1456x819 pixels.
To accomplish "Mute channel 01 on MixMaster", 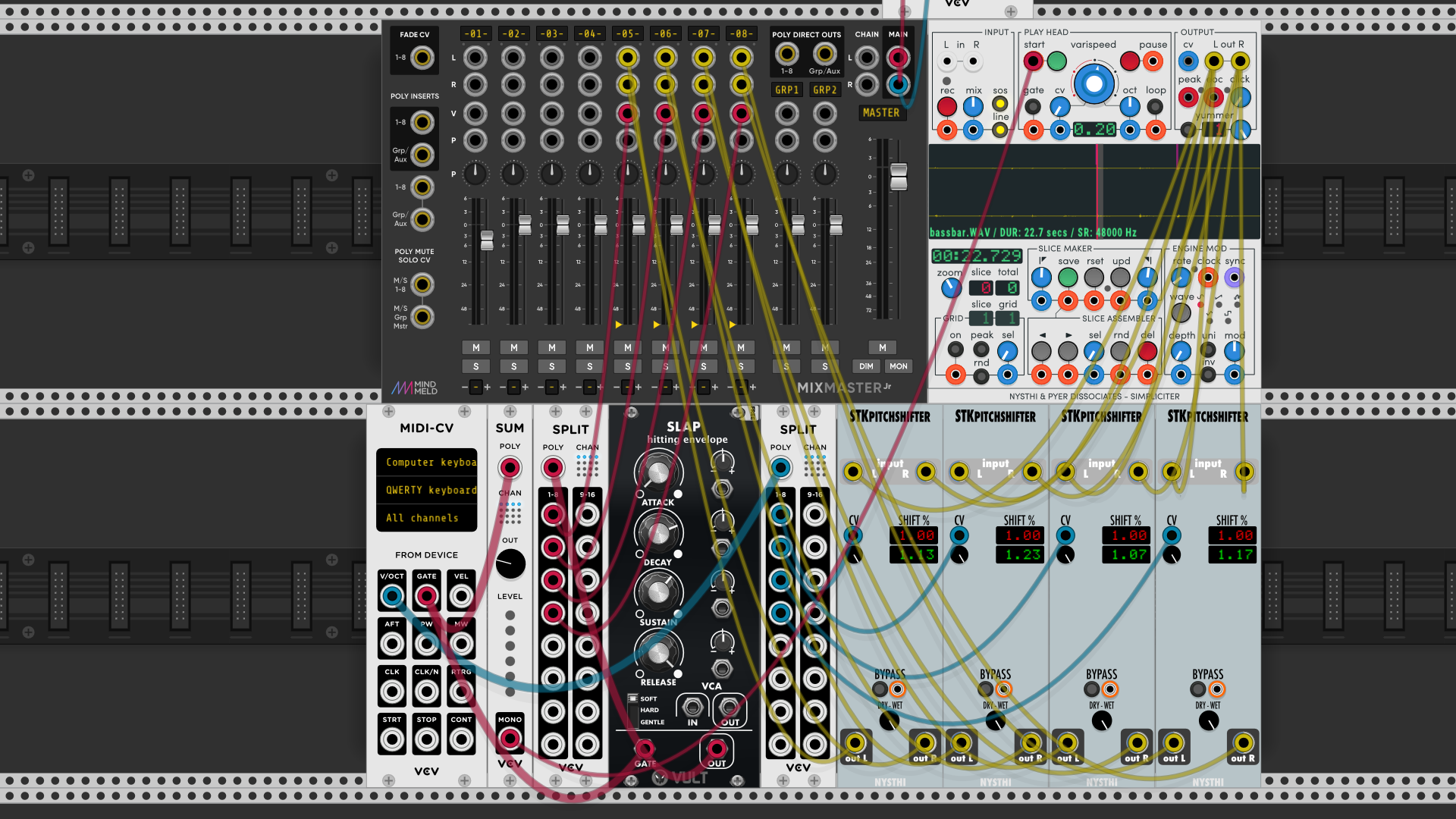I will click(476, 347).
